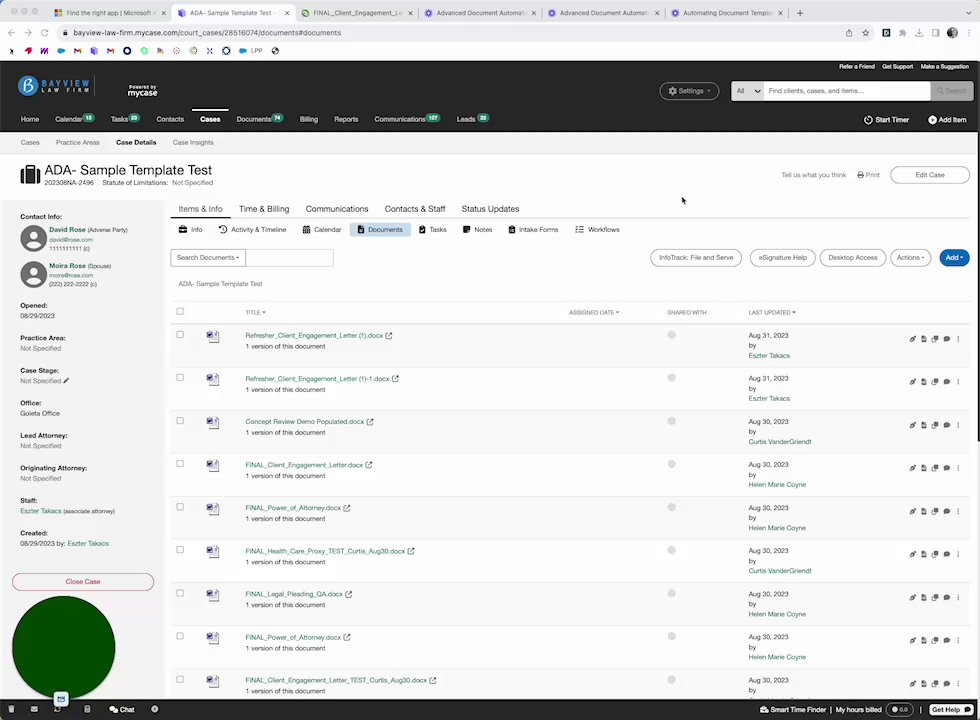Check the box for FINAL_Client_Engagement_Letter_TEST_Curtis_Aug30.docx
The width and height of the screenshot is (980, 720).
pyautogui.click(x=180, y=679)
